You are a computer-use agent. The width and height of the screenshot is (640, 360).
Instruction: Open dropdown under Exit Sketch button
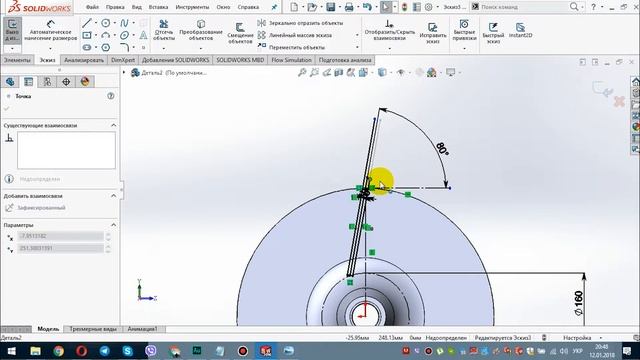point(12,49)
